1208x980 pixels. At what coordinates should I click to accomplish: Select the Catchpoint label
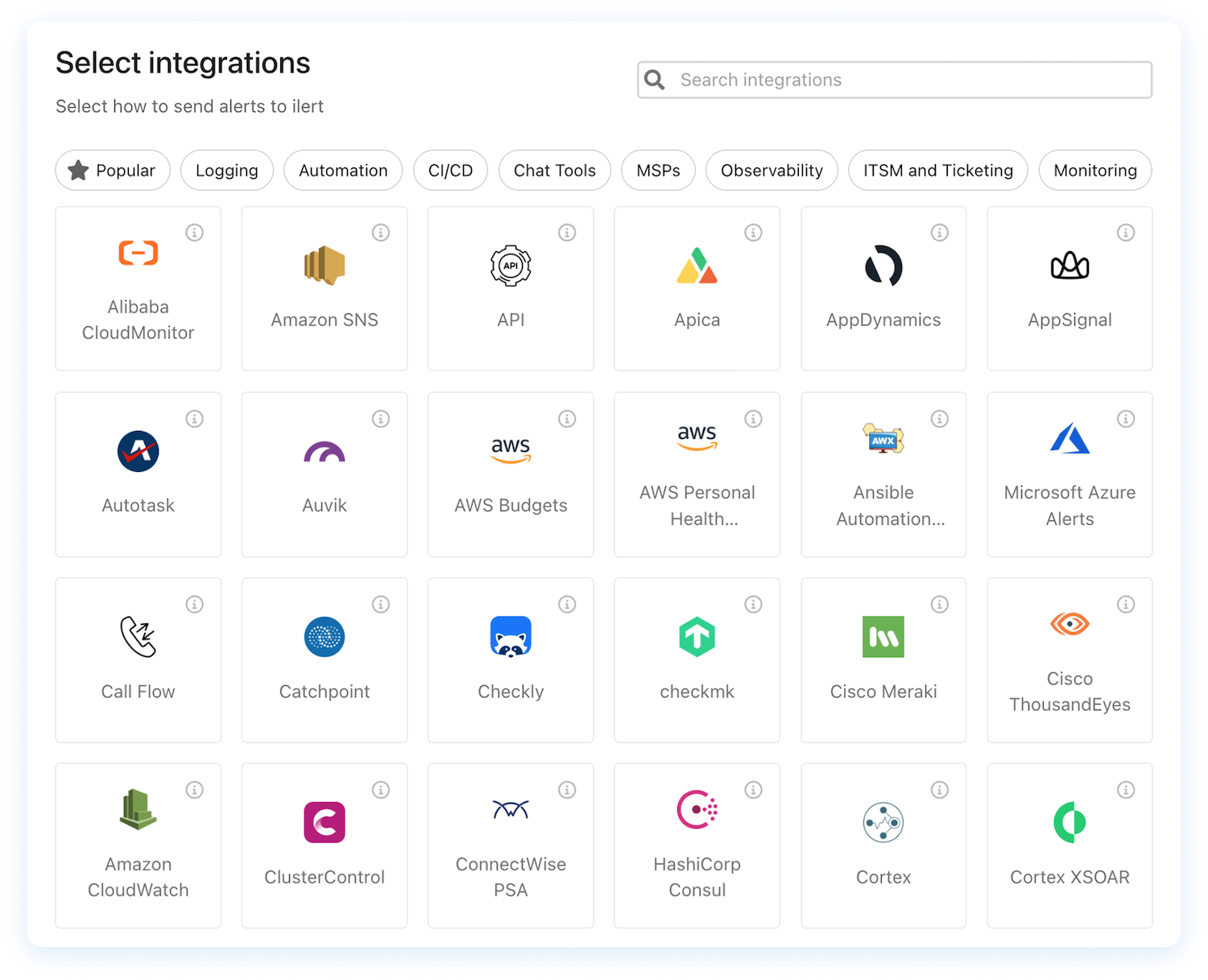tap(325, 692)
